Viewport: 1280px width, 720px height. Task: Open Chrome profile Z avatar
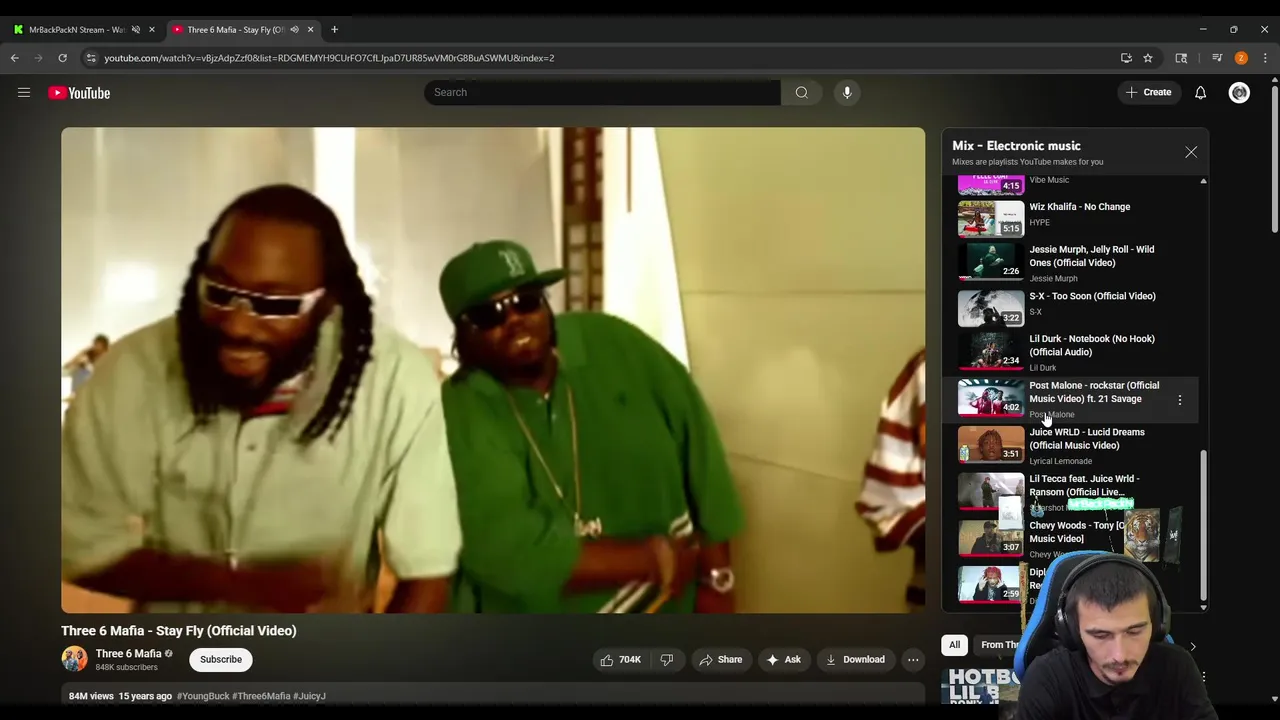[x=1241, y=58]
